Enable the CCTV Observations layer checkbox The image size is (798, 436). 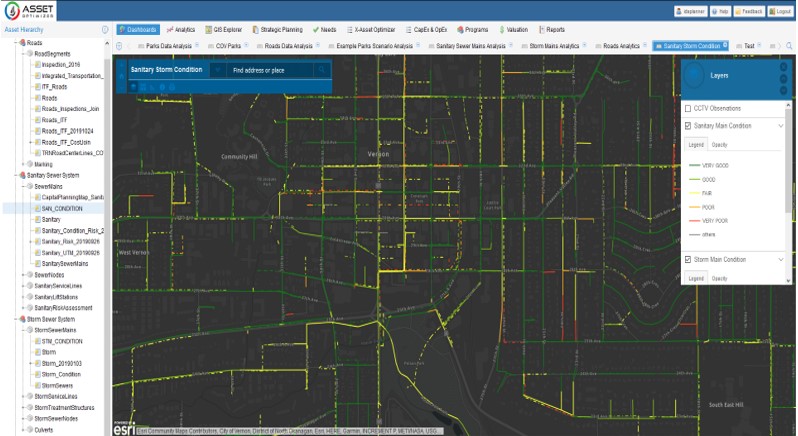click(687, 108)
